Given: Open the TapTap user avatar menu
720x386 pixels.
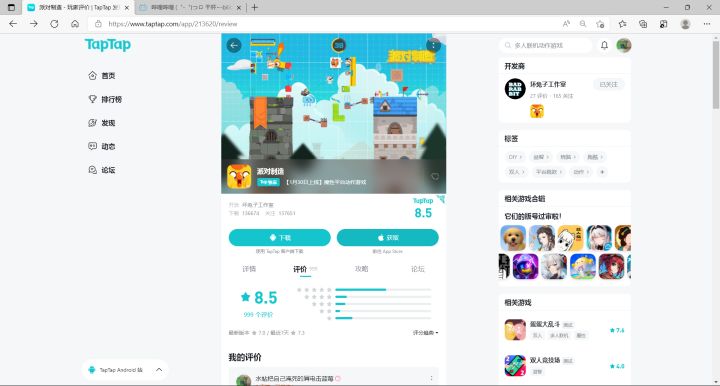Looking at the screenshot, I should (x=624, y=45).
